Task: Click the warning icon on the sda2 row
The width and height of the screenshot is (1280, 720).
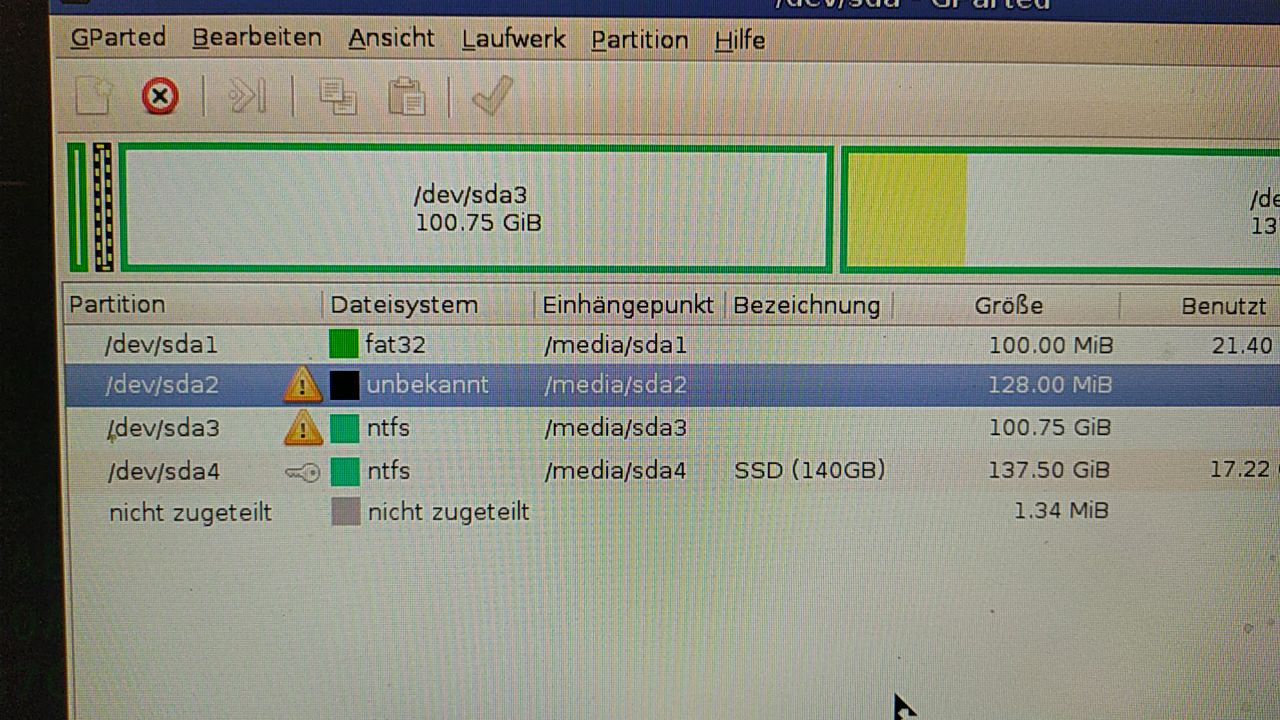Action: coord(302,385)
